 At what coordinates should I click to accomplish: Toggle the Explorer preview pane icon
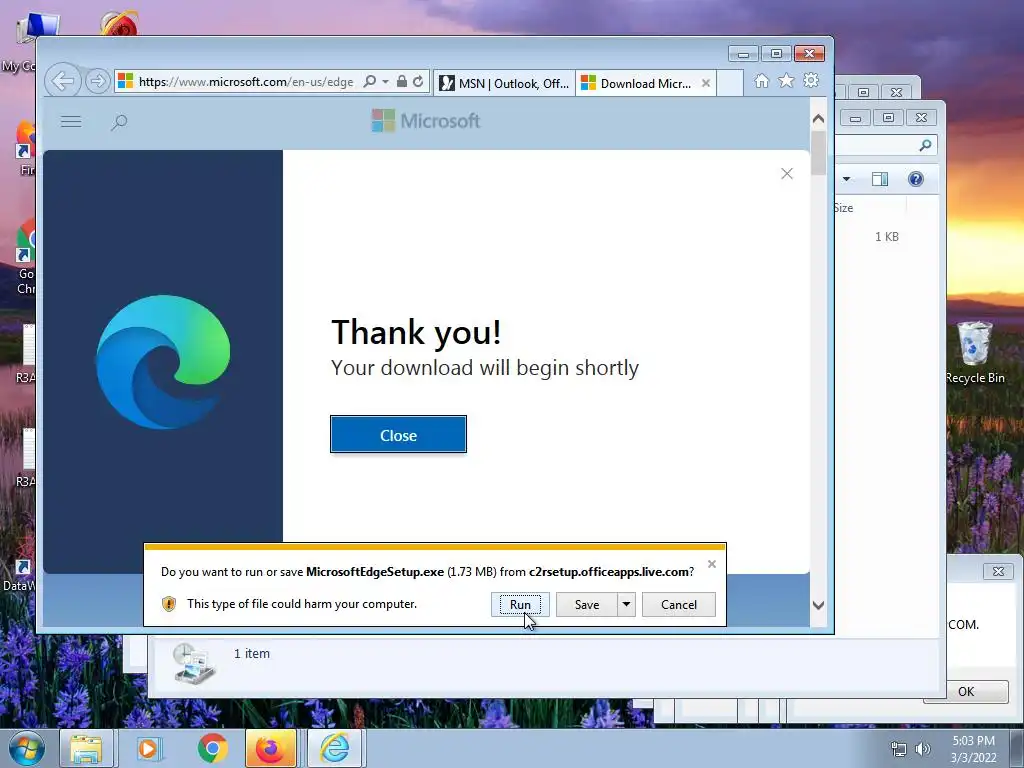point(880,179)
